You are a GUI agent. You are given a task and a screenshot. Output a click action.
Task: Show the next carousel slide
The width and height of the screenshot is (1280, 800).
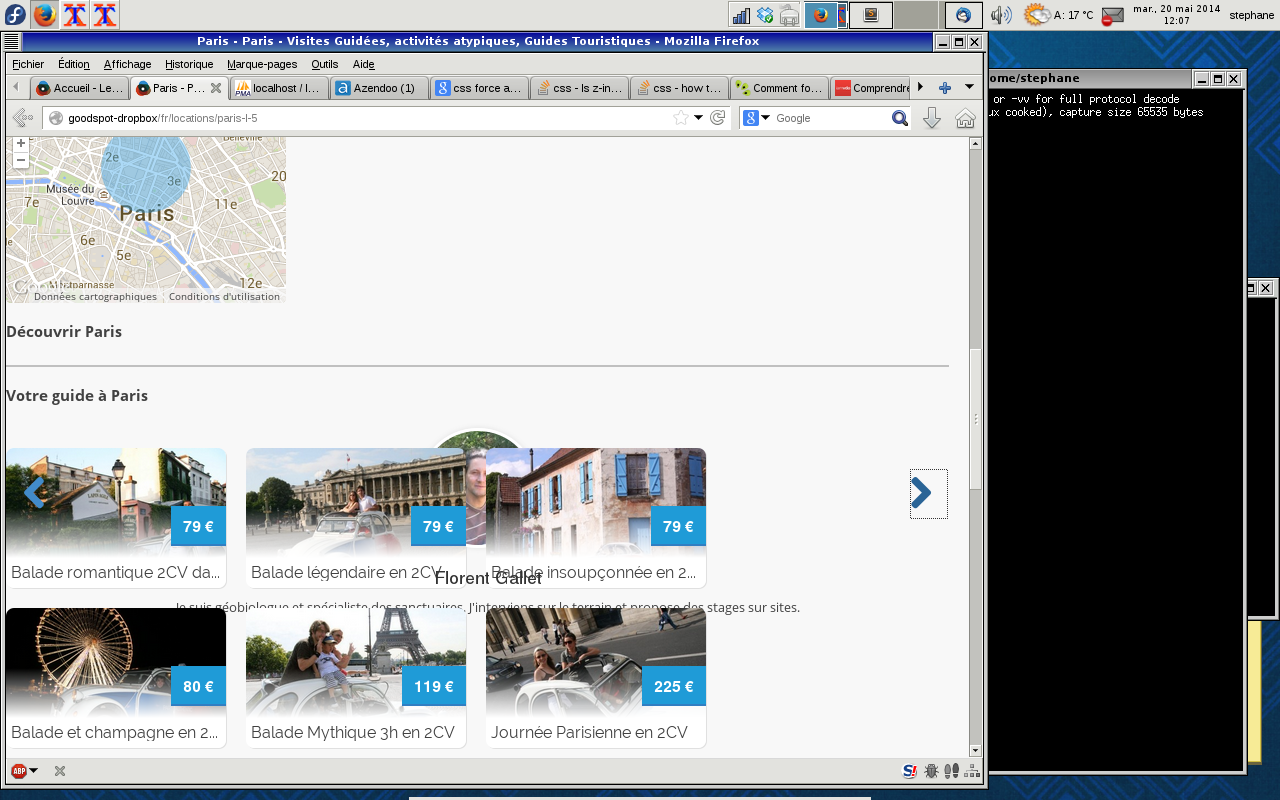click(x=928, y=493)
